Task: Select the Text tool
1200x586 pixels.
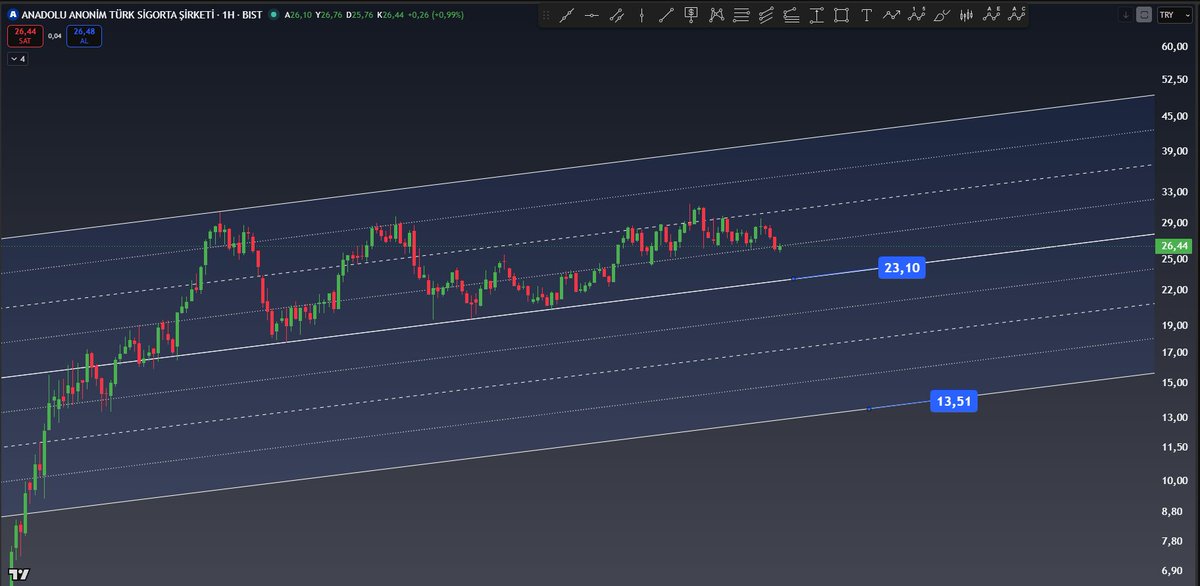Action: pos(866,15)
